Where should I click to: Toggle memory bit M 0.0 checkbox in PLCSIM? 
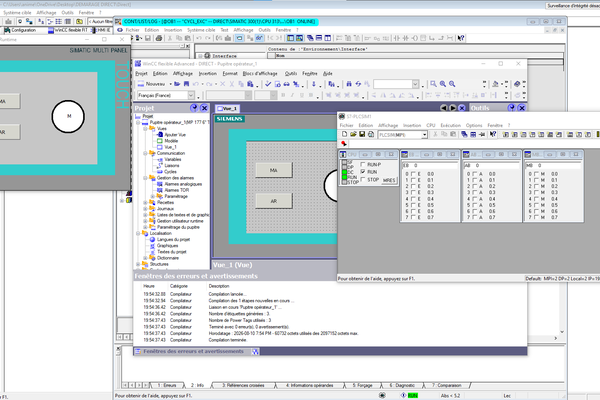tap(536, 174)
